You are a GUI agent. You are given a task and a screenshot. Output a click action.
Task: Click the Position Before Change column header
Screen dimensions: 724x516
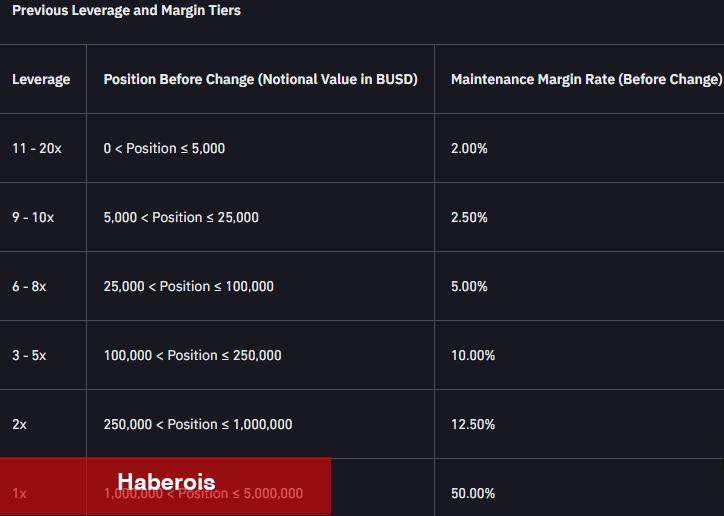coord(260,79)
